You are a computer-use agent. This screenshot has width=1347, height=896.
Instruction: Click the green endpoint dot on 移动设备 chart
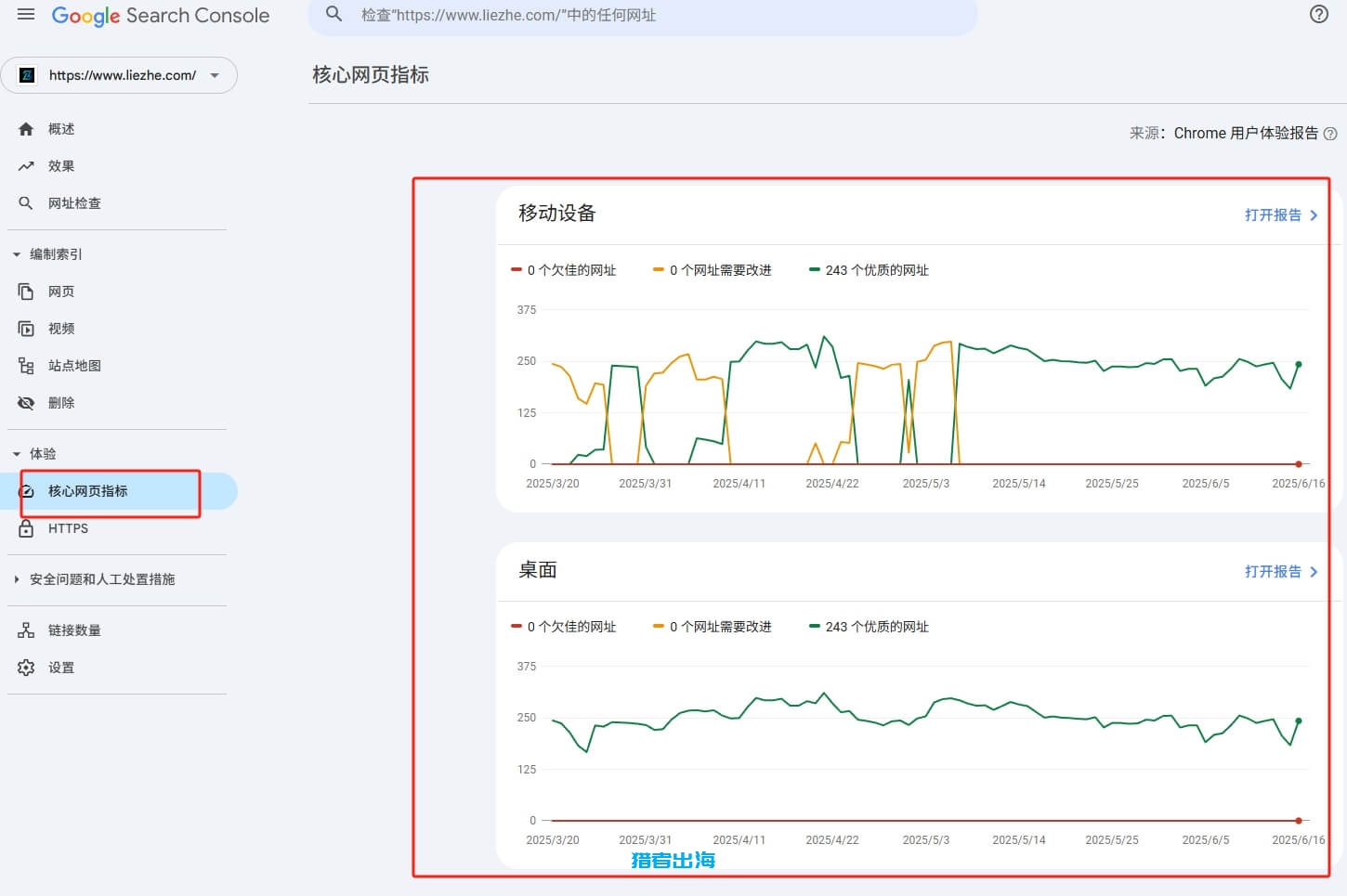1299,364
